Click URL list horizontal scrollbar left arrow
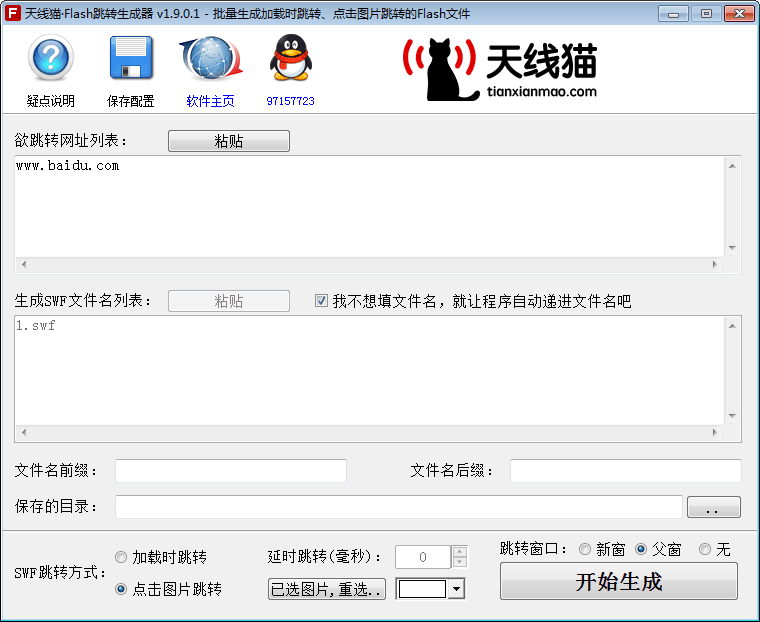Viewport: 760px width, 622px height. coord(24,264)
